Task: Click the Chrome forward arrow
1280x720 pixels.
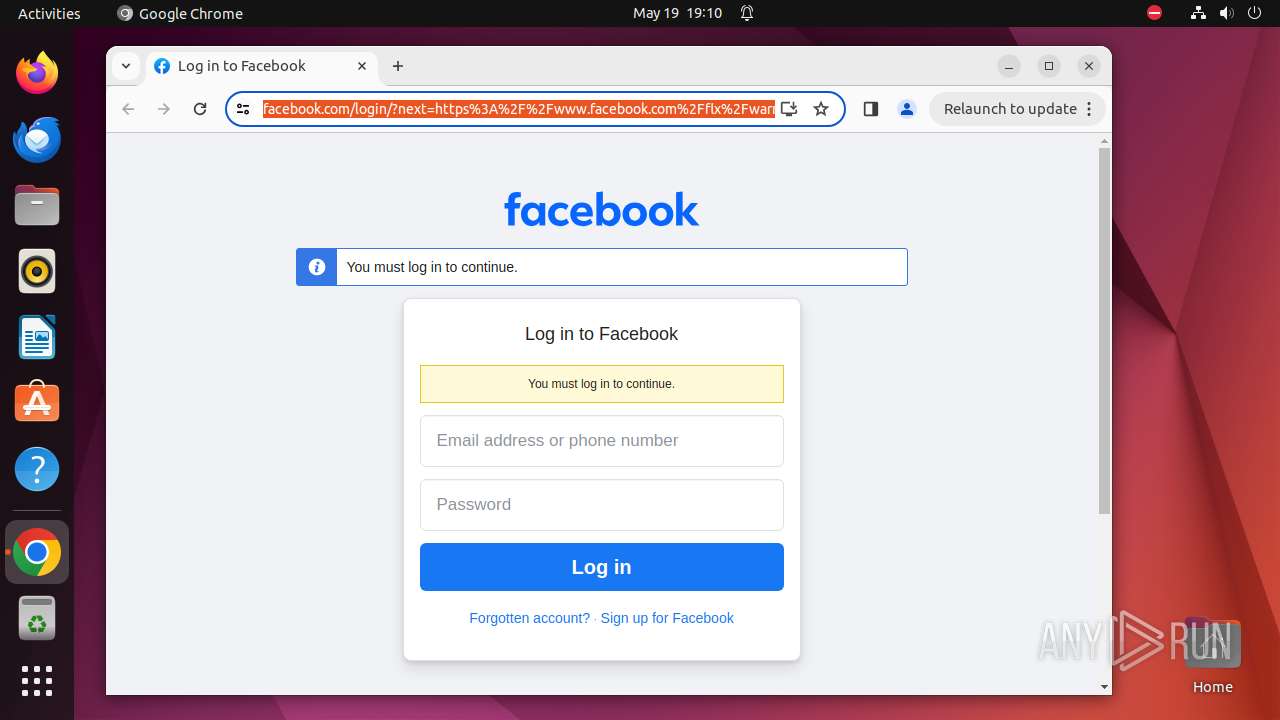Action: 164,109
